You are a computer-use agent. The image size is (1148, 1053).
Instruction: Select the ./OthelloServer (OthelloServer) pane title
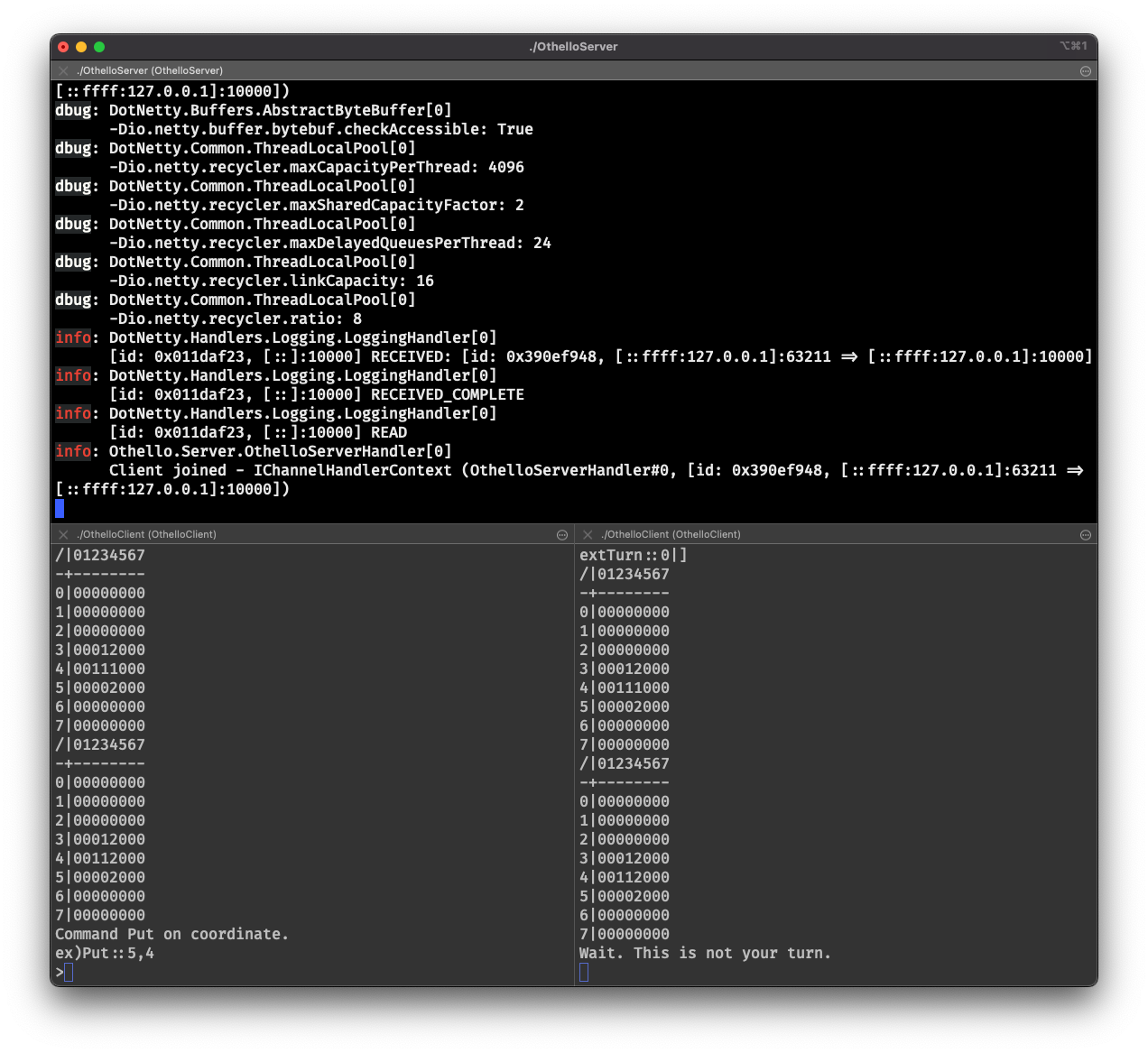tap(150, 70)
